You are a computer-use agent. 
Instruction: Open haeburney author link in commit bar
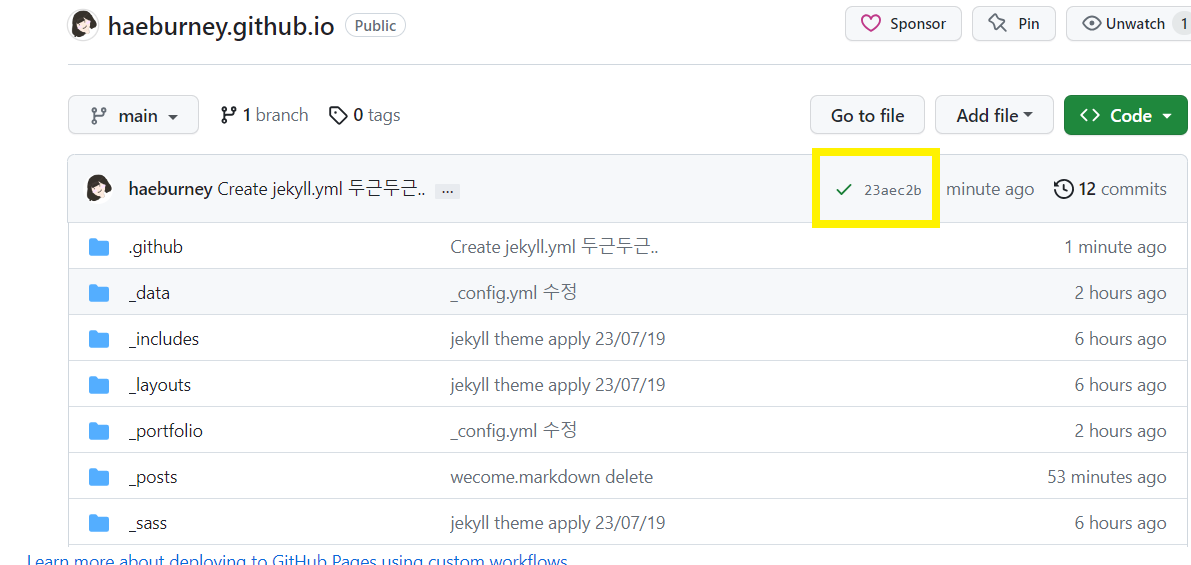tap(170, 189)
